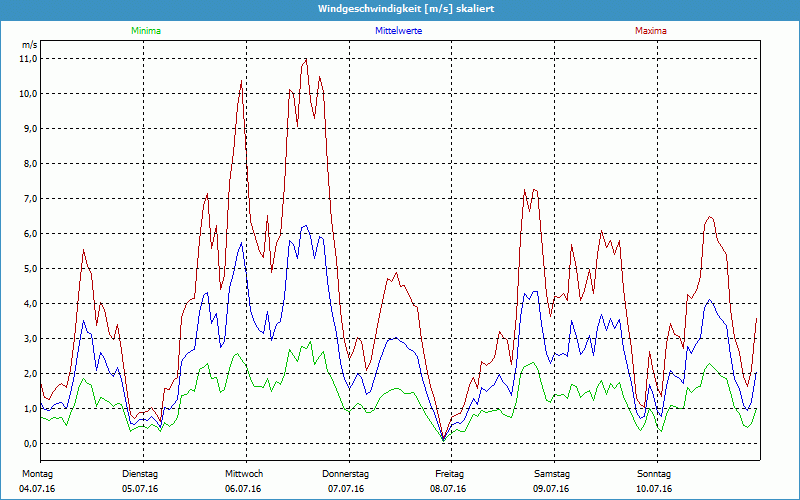Image resolution: width=800 pixels, height=500 pixels.
Task: Click the 9,0 y-axis value
Action: point(31,129)
